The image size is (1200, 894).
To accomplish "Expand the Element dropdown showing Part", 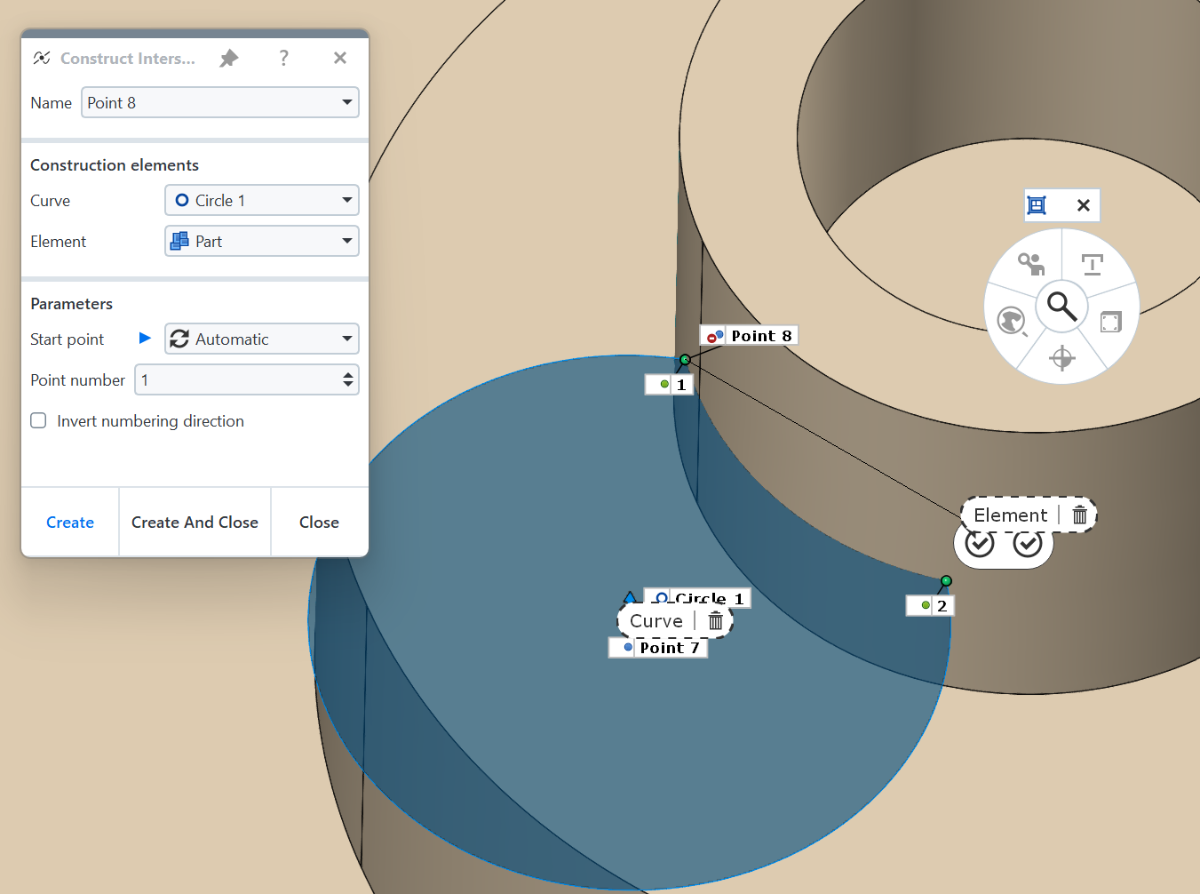I will tap(261, 241).
